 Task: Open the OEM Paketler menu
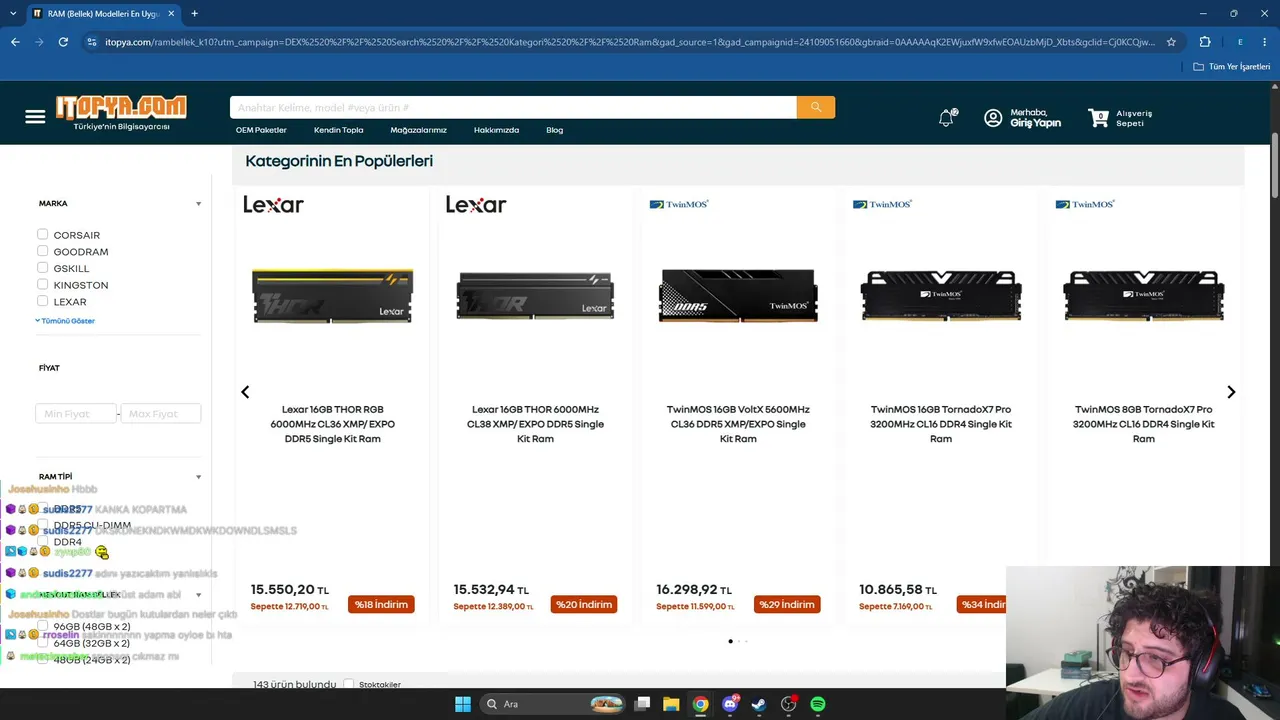261,130
